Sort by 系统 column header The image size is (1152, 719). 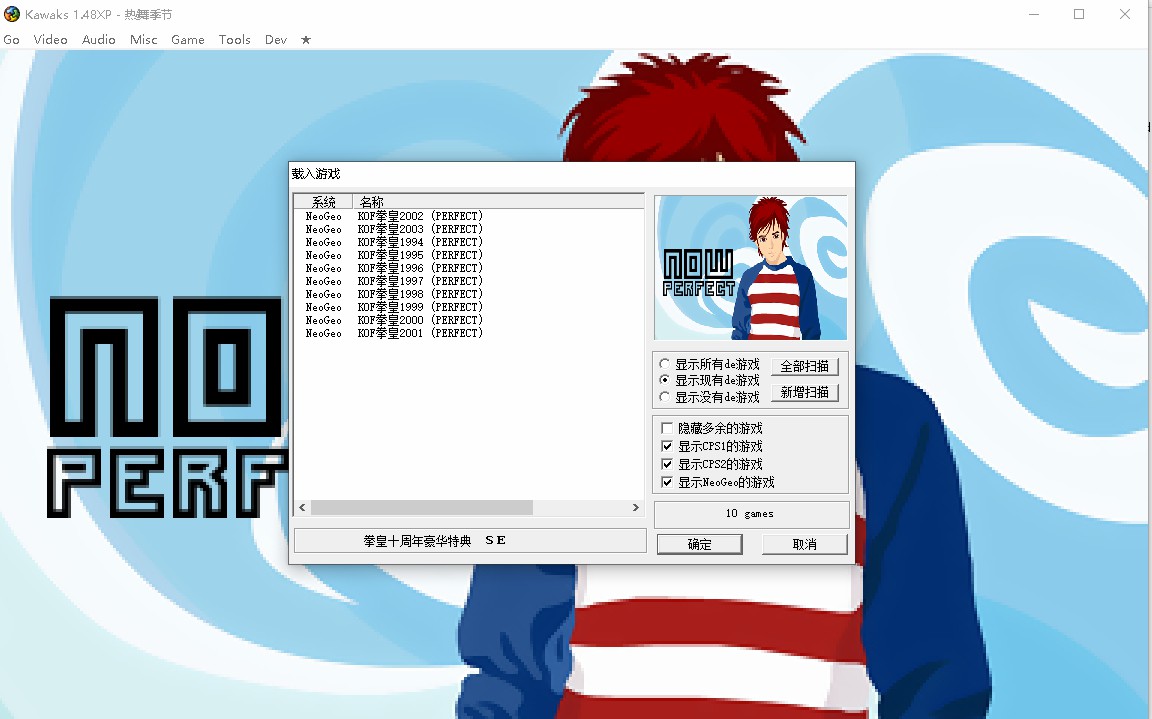(323, 201)
